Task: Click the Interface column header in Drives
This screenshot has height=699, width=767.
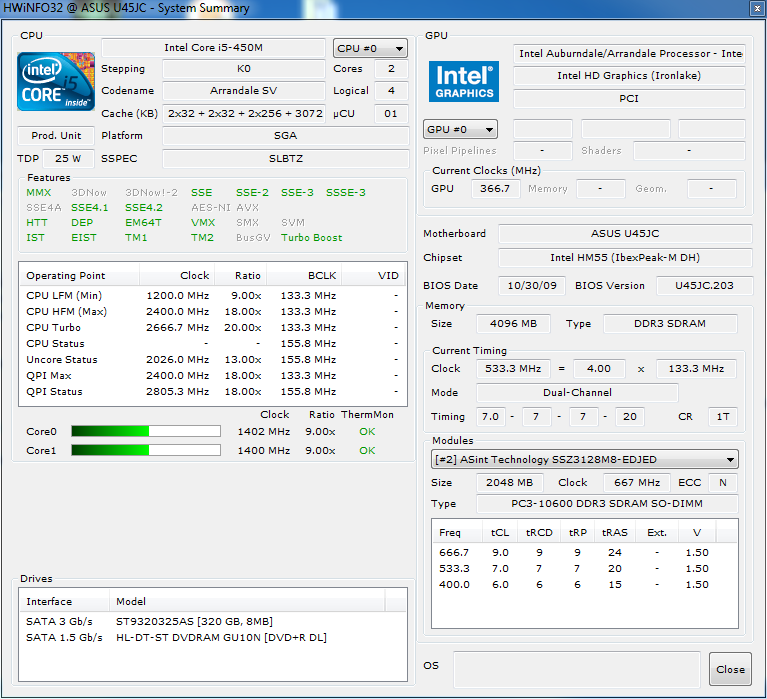Action: click(64, 601)
